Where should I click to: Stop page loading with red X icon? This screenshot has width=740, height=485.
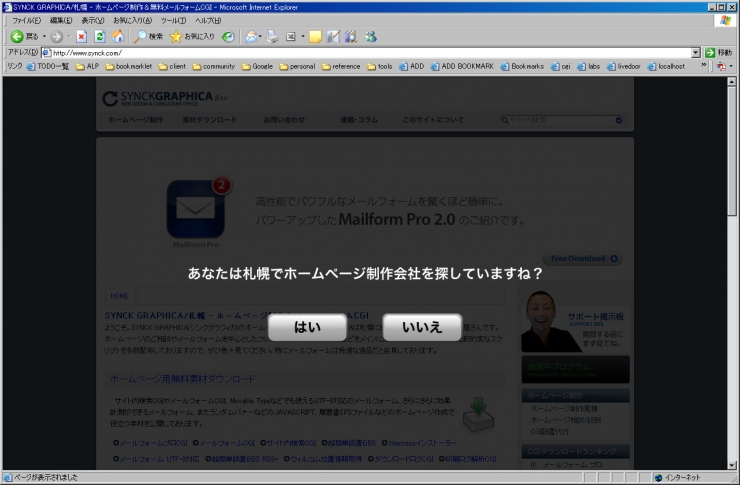click(x=82, y=36)
